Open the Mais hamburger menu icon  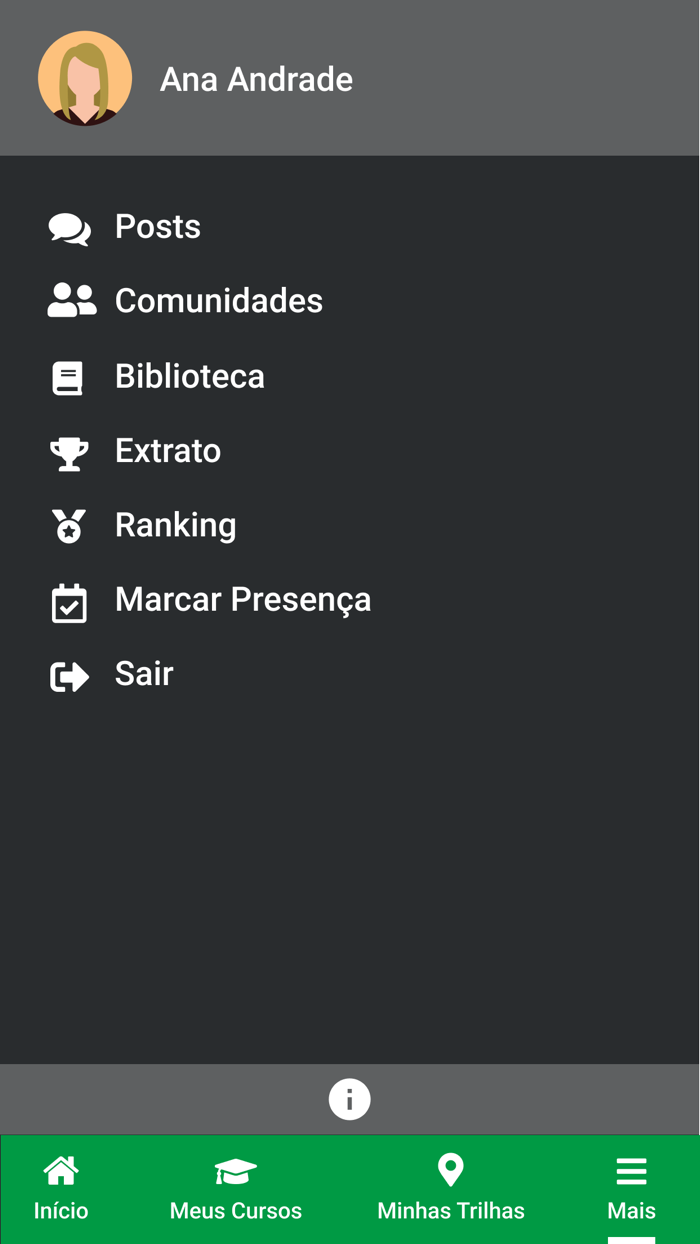tap(631, 1170)
